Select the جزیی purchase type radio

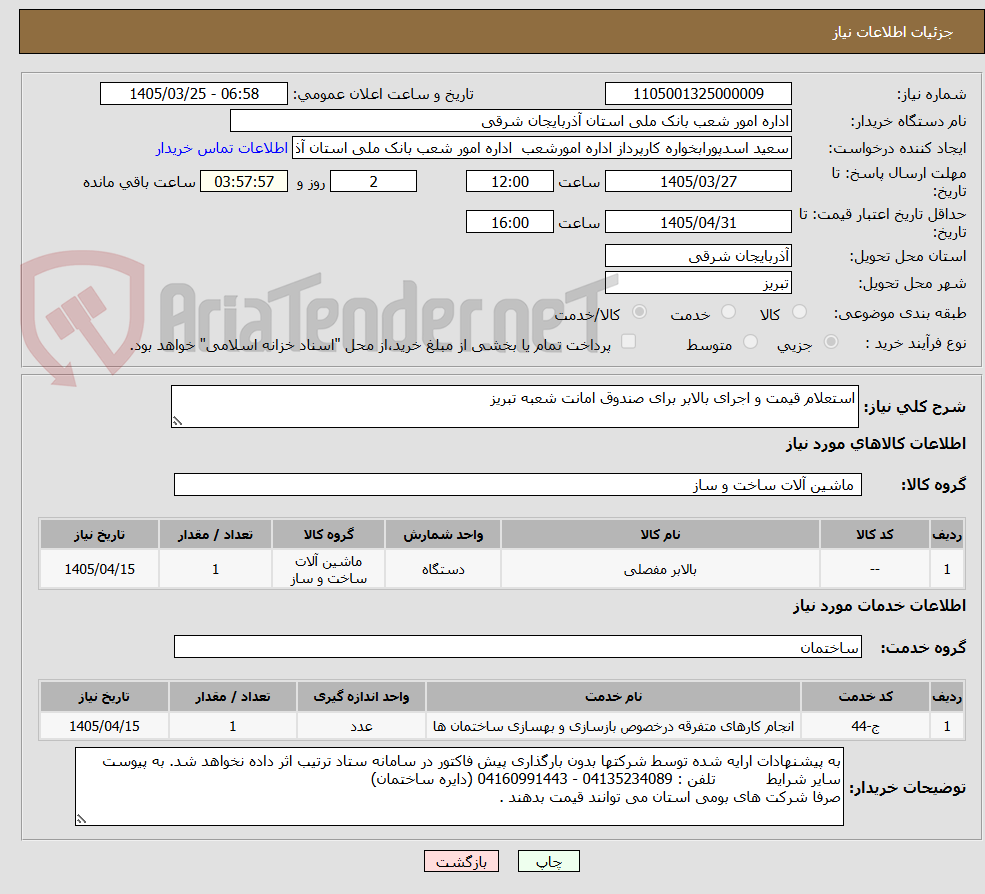pyautogui.click(x=830, y=342)
